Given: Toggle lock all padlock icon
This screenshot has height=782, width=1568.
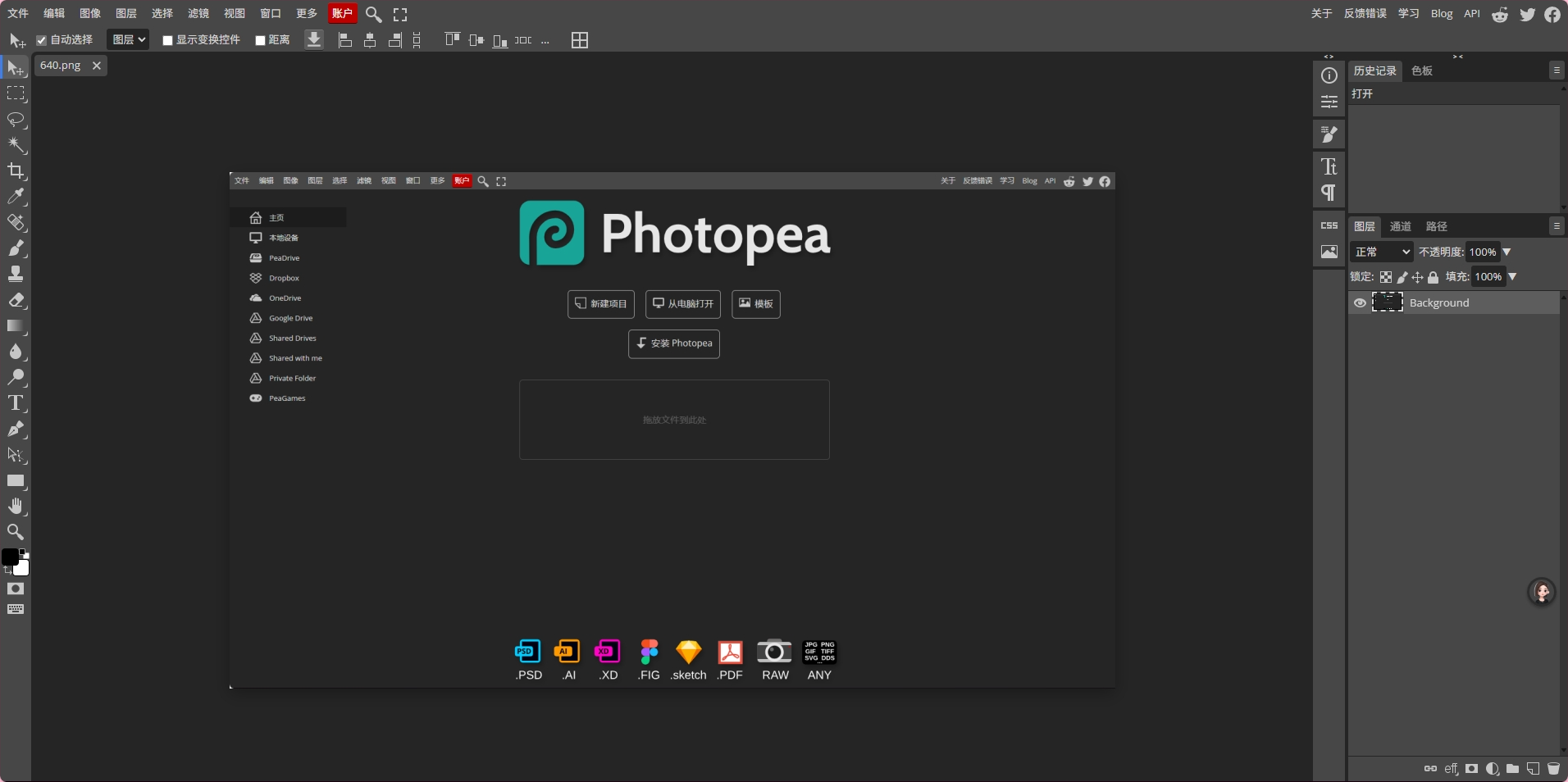Looking at the screenshot, I should coord(1433,277).
